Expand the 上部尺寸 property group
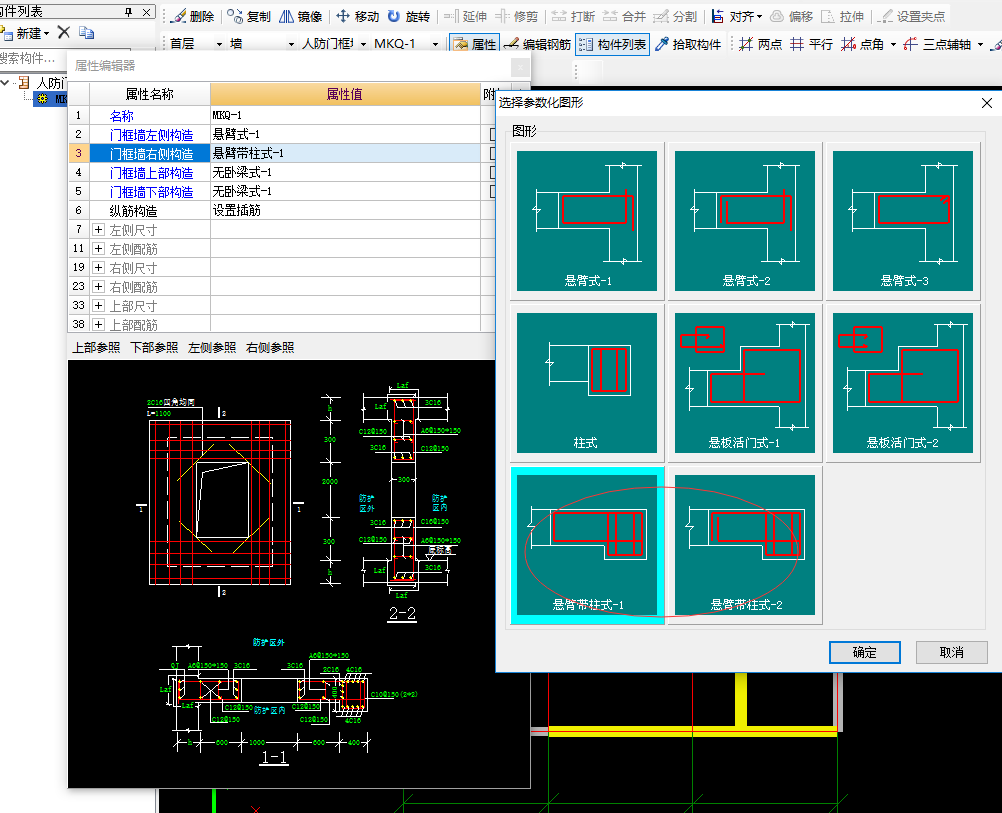Image resolution: width=1002 pixels, height=813 pixels. [98, 306]
